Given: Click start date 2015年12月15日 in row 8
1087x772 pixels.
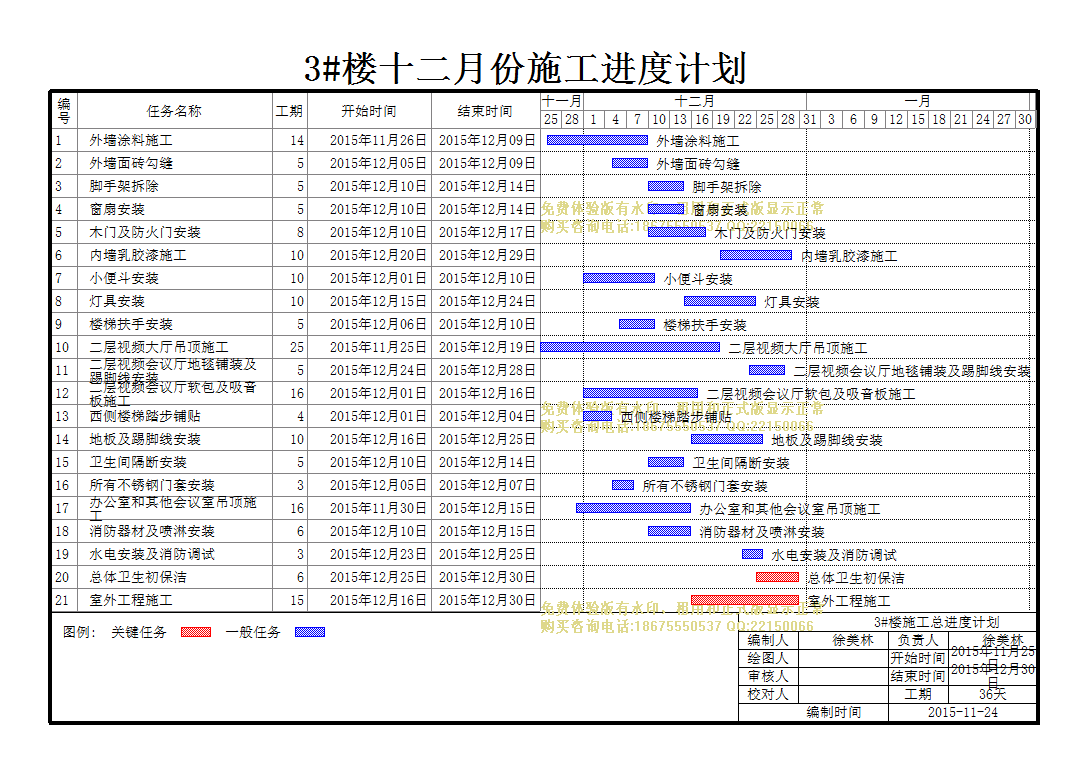Looking at the screenshot, I should click(378, 301).
